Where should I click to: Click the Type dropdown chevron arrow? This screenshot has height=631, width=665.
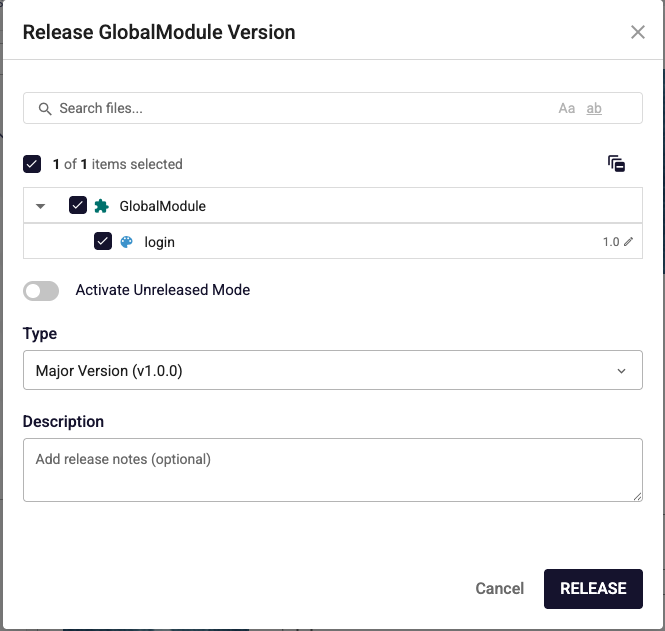pyautogui.click(x=621, y=371)
